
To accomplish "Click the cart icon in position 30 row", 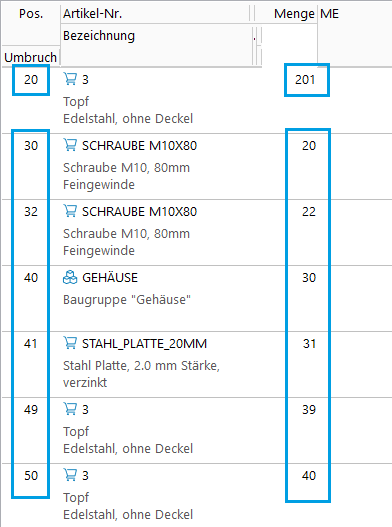I will tap(70, 145).
